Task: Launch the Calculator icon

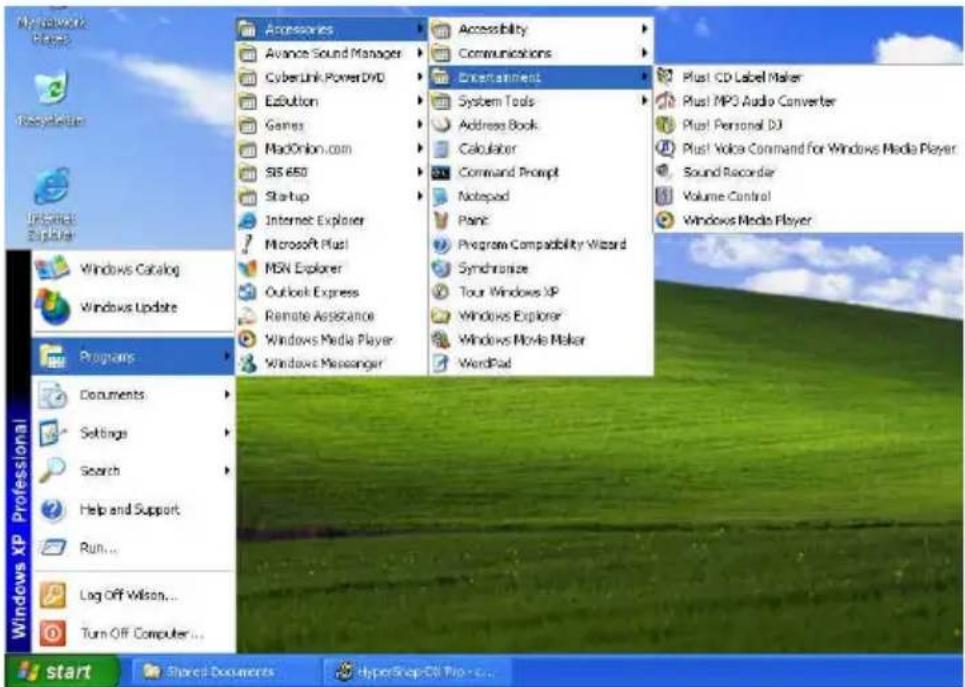Action: coord(441,149)
